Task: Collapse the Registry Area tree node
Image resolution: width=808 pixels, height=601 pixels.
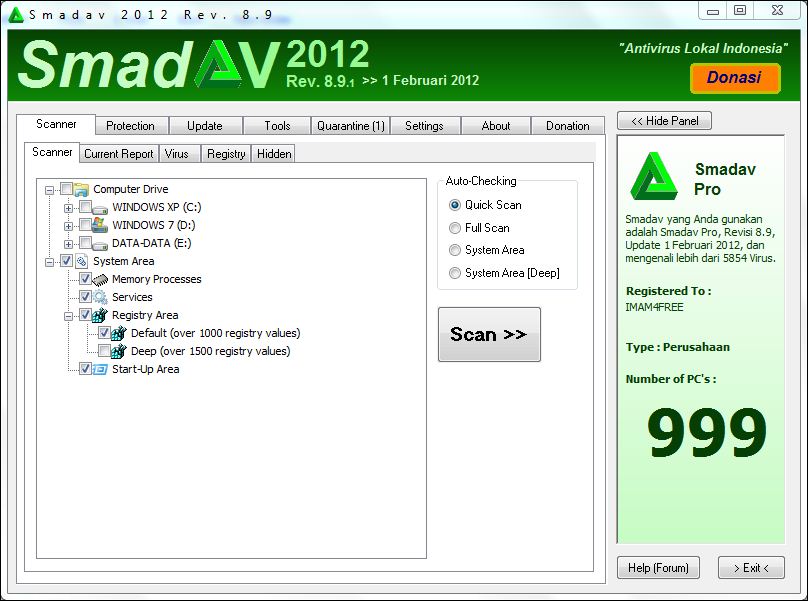Action: click(x=68, y=316)
